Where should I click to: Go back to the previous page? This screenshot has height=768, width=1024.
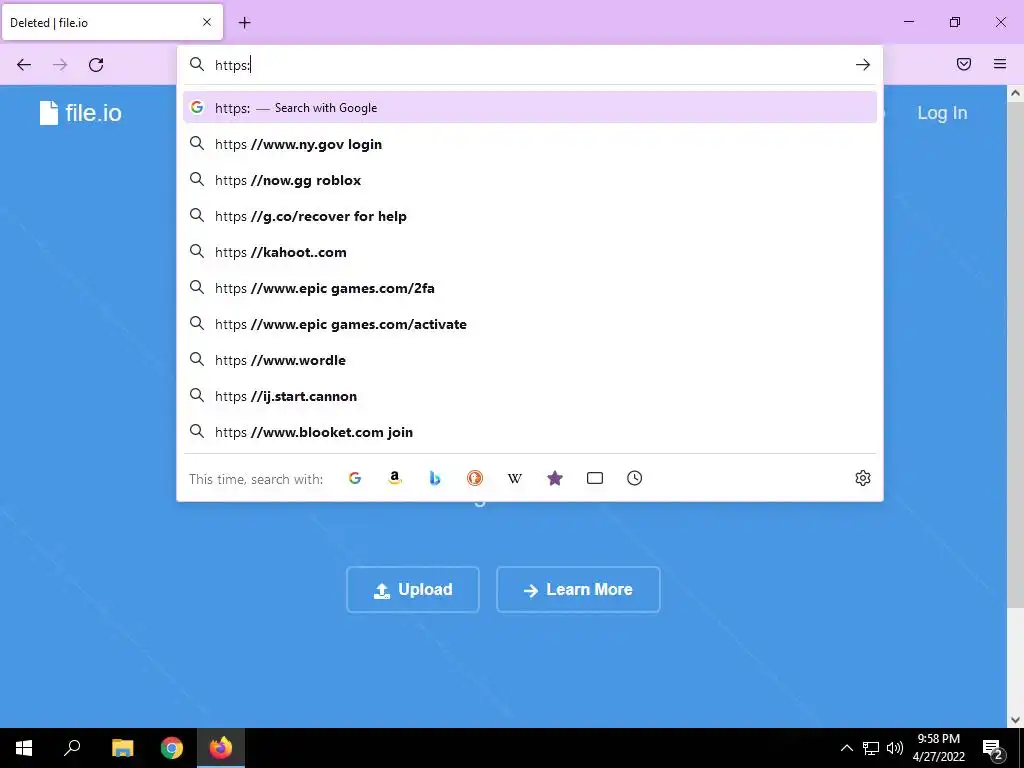tap(24, 65)
